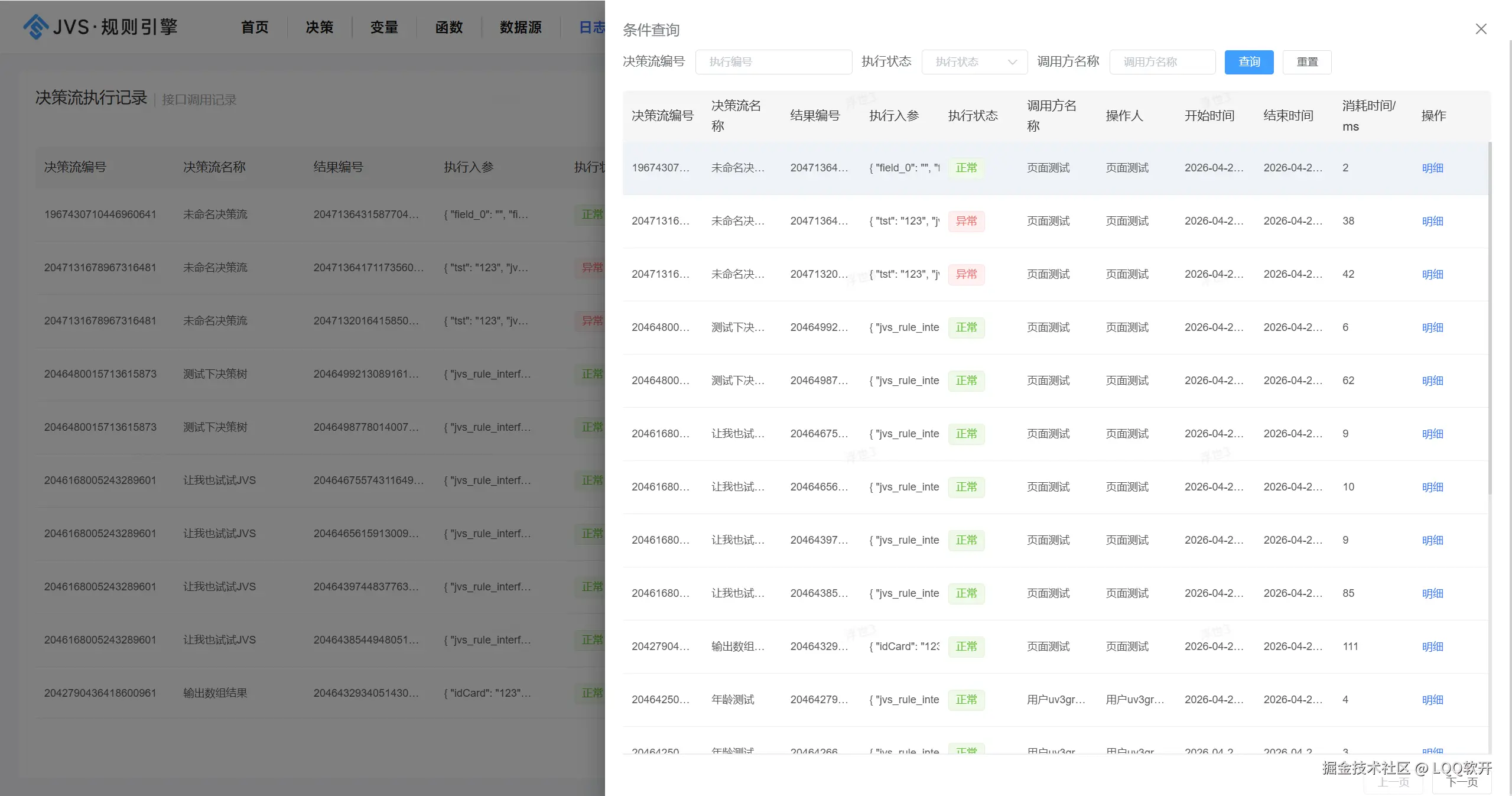Open 明细 for the row with 38 ms
The width and height of the screenshot is (1512, 796).
tap(1432, 221)
